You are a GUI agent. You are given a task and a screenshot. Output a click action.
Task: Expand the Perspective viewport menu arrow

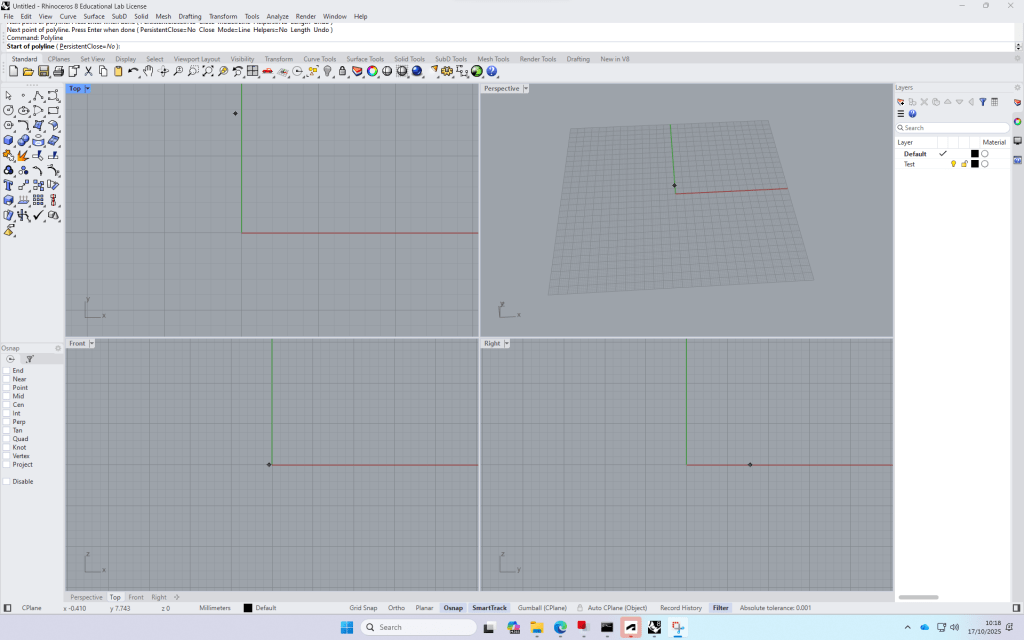pos(526,89)
